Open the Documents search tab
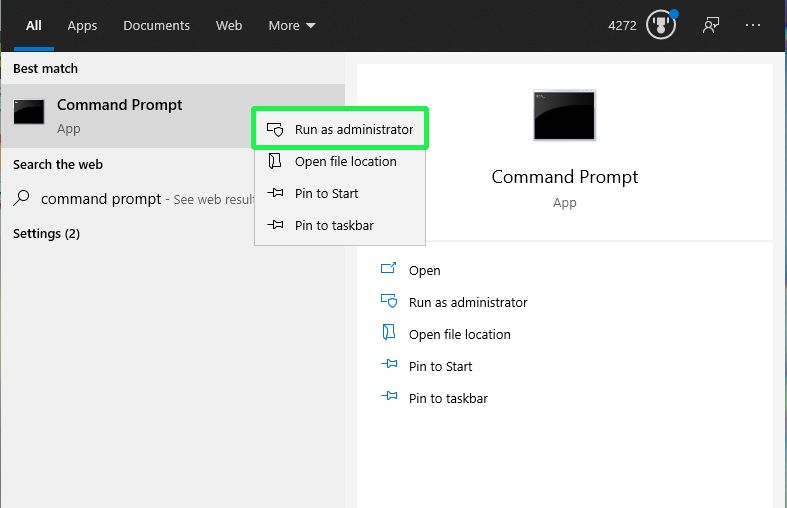Screen dimensions: 787x508 (x=156, y=26)
